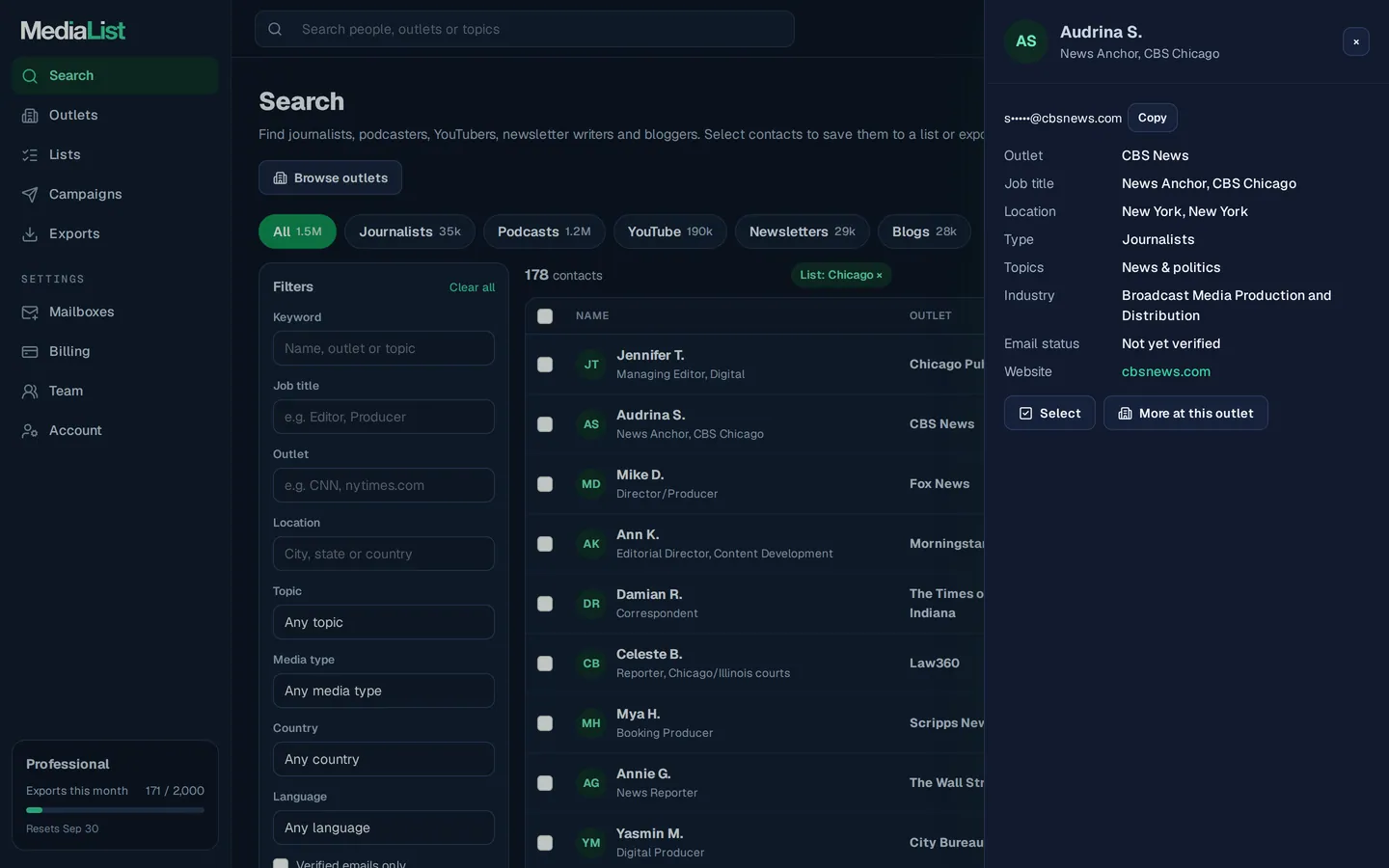Open Exports in the sidebar
Viewport: 1389px width, 868px height.
pyautogui.click(x=115, y=233)
